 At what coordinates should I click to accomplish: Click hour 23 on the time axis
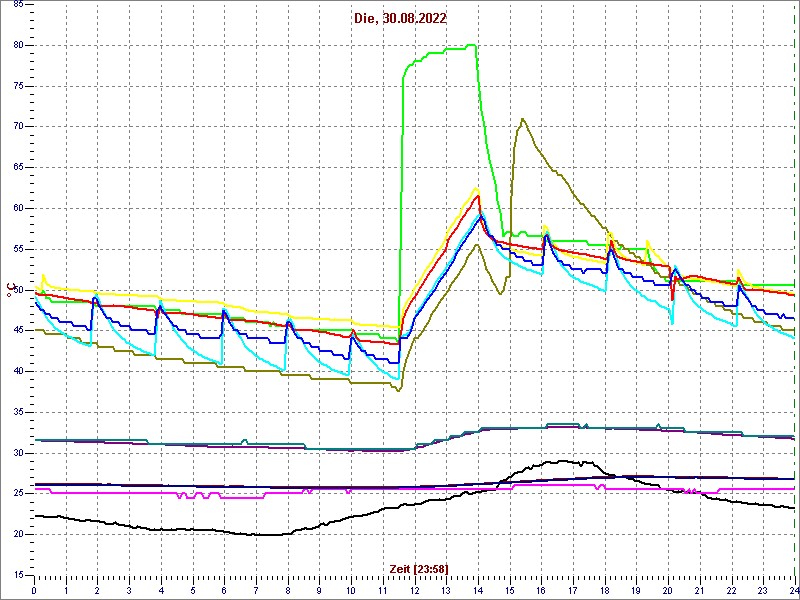763,591
